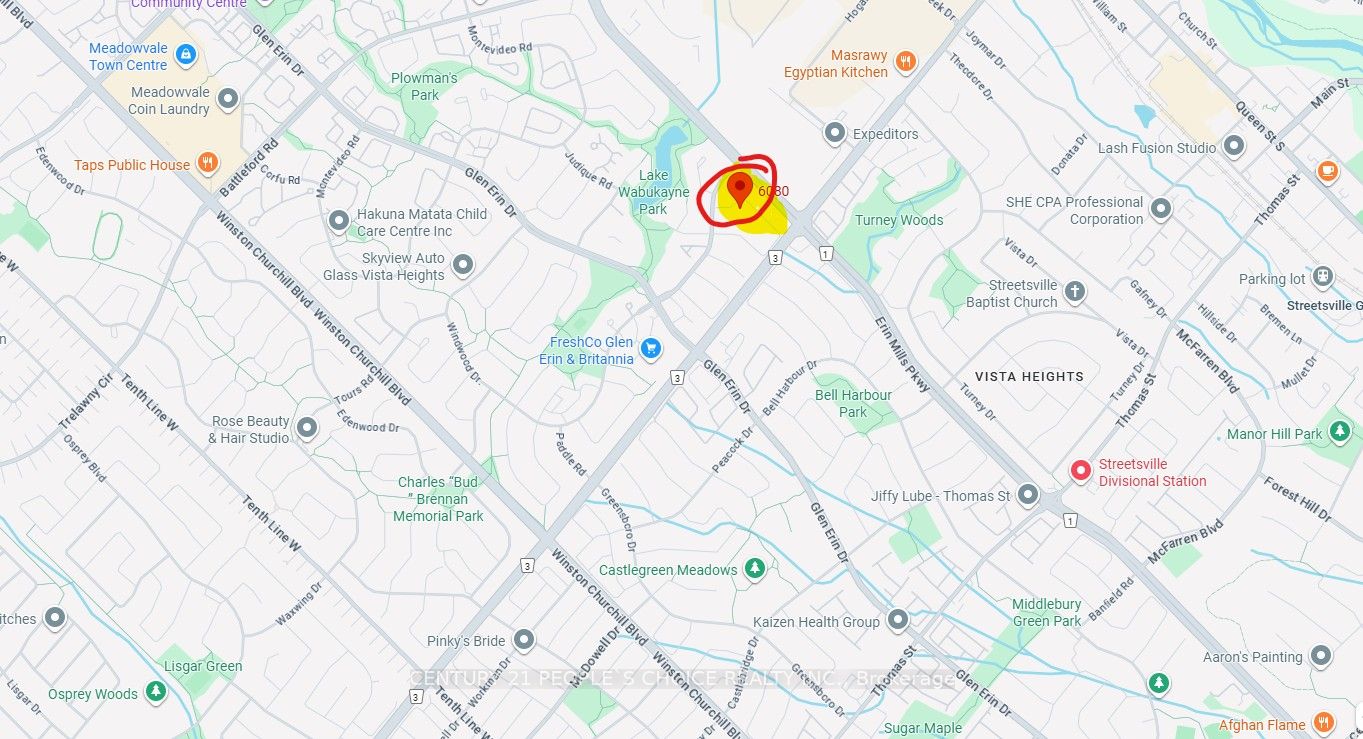Click the Meadowvale Town Centre shopping bag icon
Viewport: 1363px width, 739px height.
click(185, 56)
